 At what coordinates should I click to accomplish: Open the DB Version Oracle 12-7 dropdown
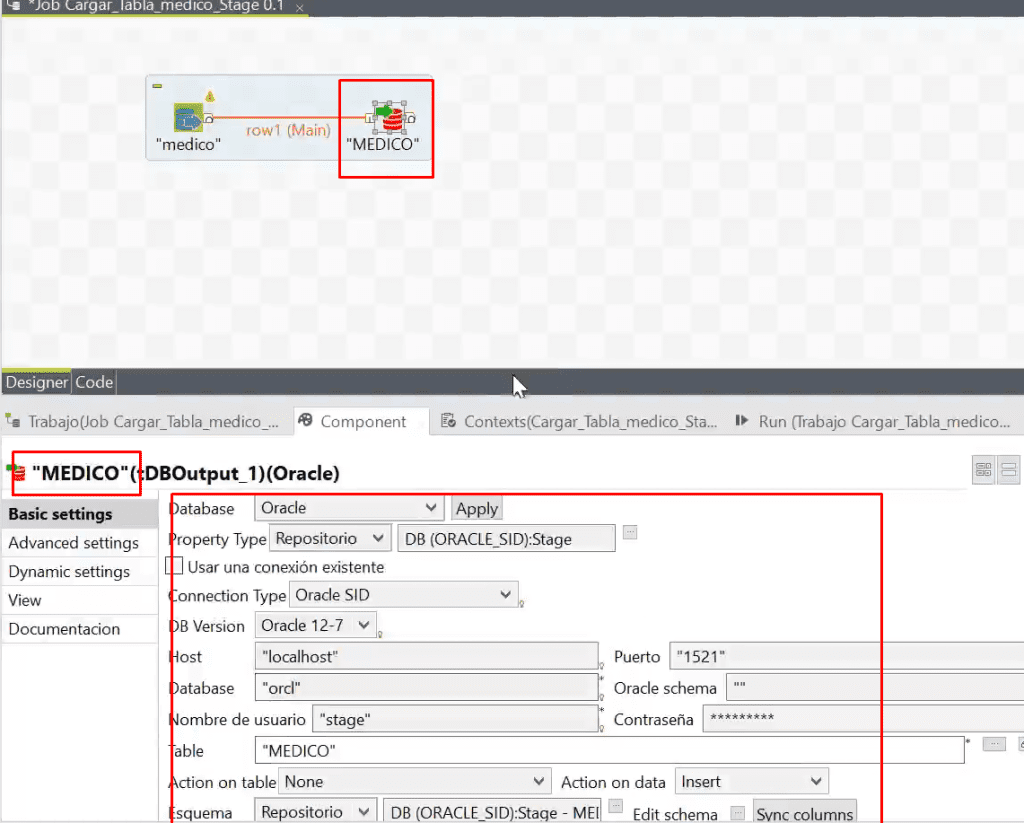(315, 626)
